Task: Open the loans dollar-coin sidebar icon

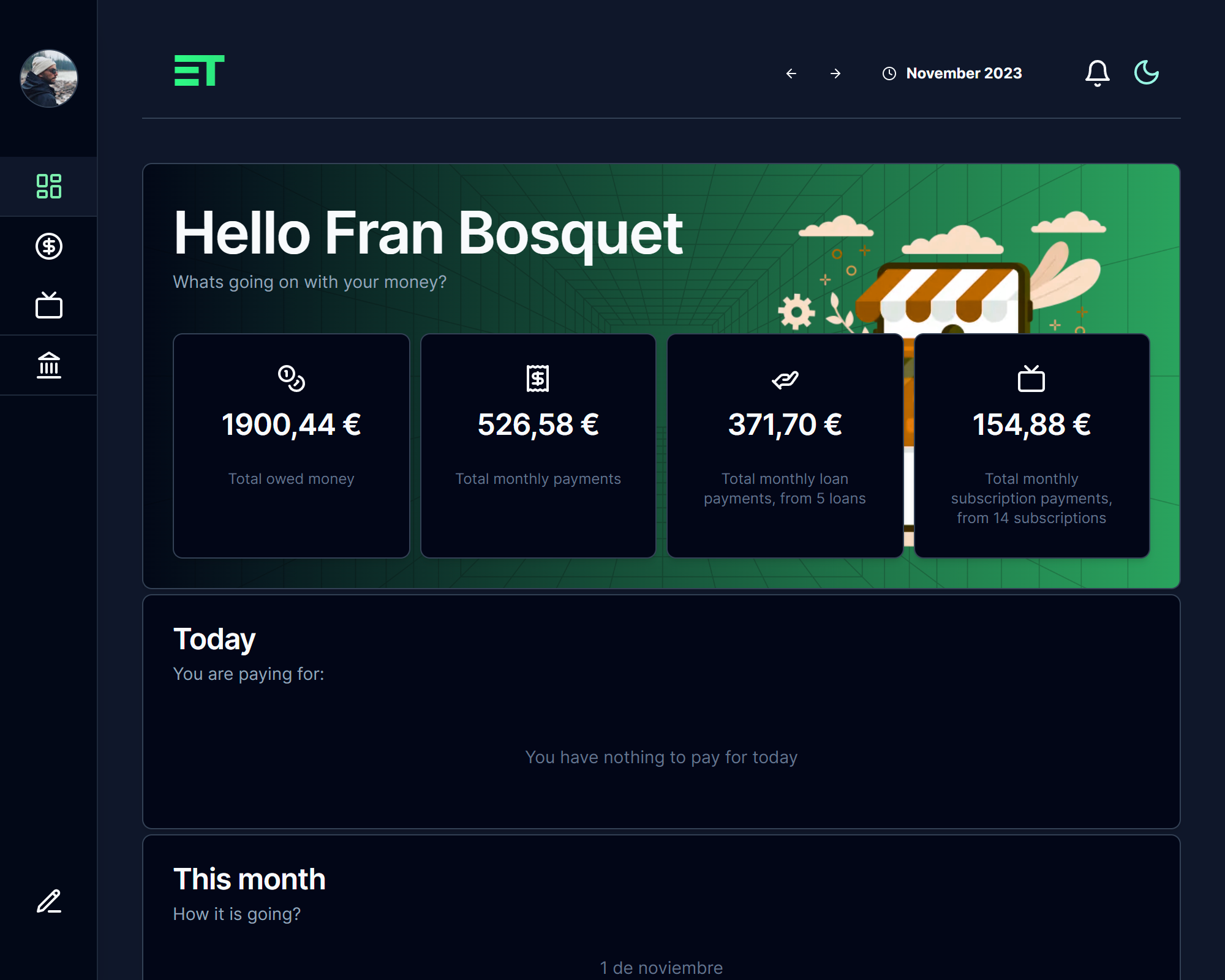Action: pyautogui.click(x=49, y=246)
